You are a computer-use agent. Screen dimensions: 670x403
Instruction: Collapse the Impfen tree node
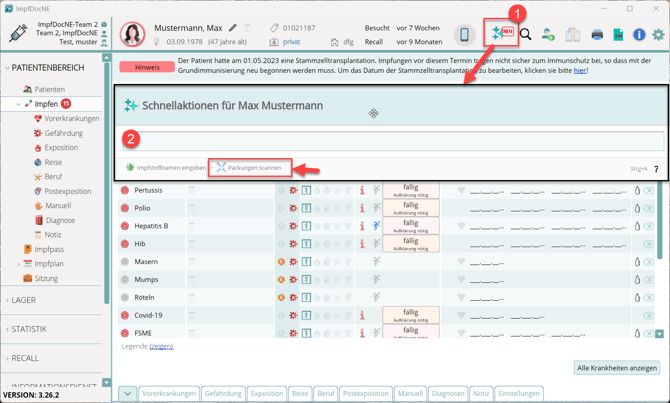tap(18, 104)
